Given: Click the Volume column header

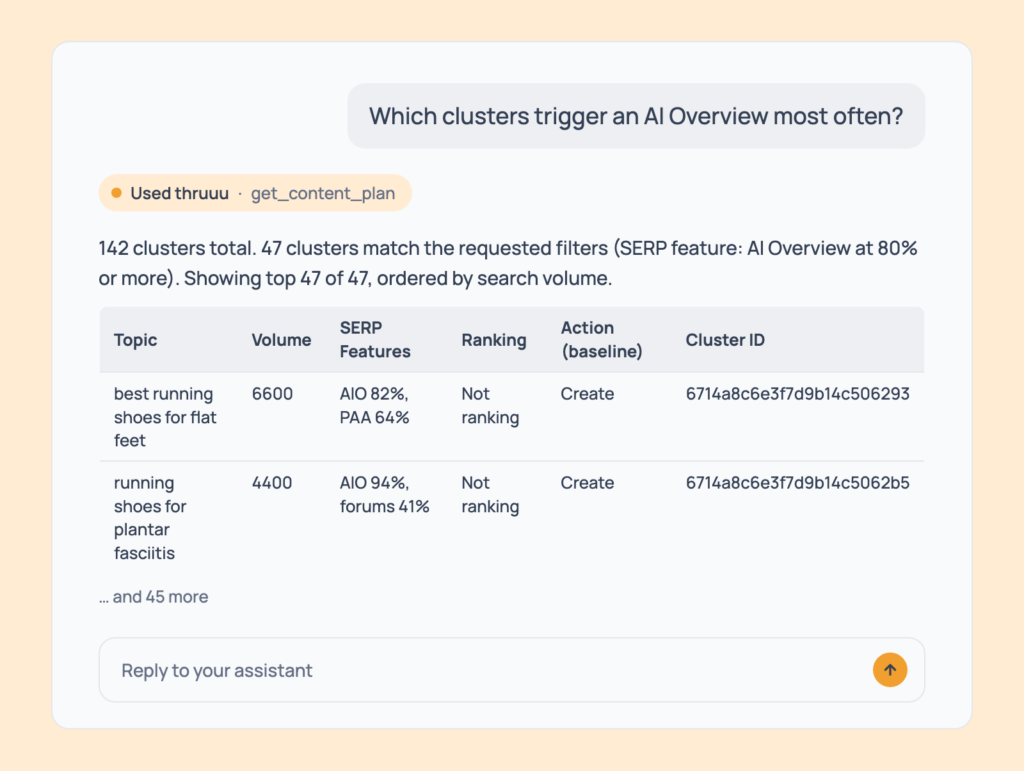Looking at the screenshot, I should tap(281, 339).
